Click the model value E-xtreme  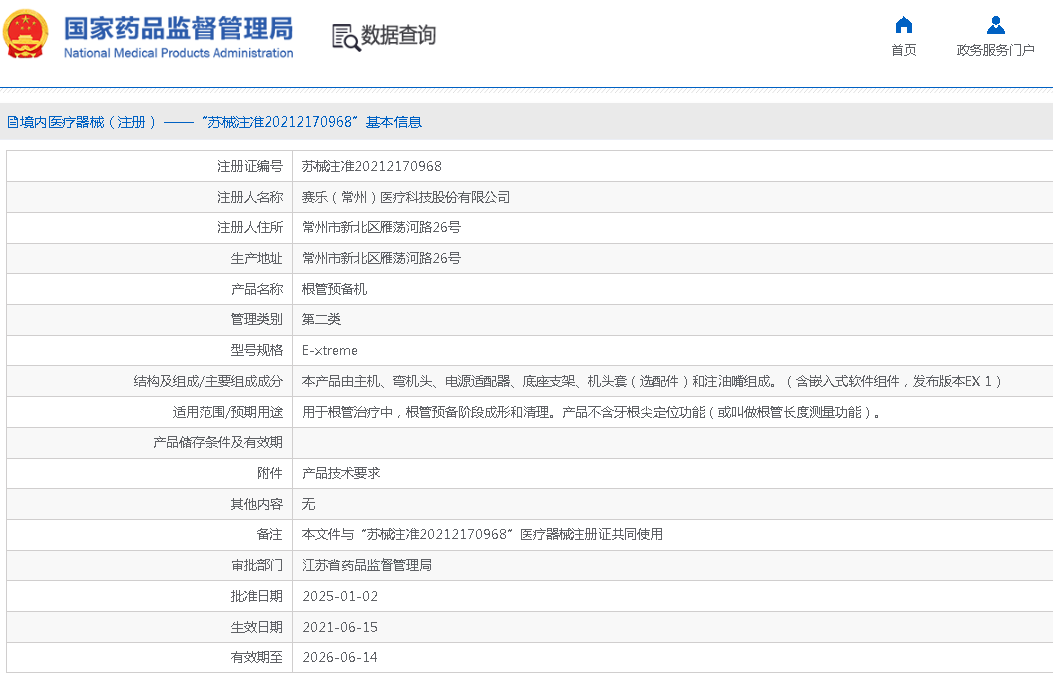(x=329, y=351)
